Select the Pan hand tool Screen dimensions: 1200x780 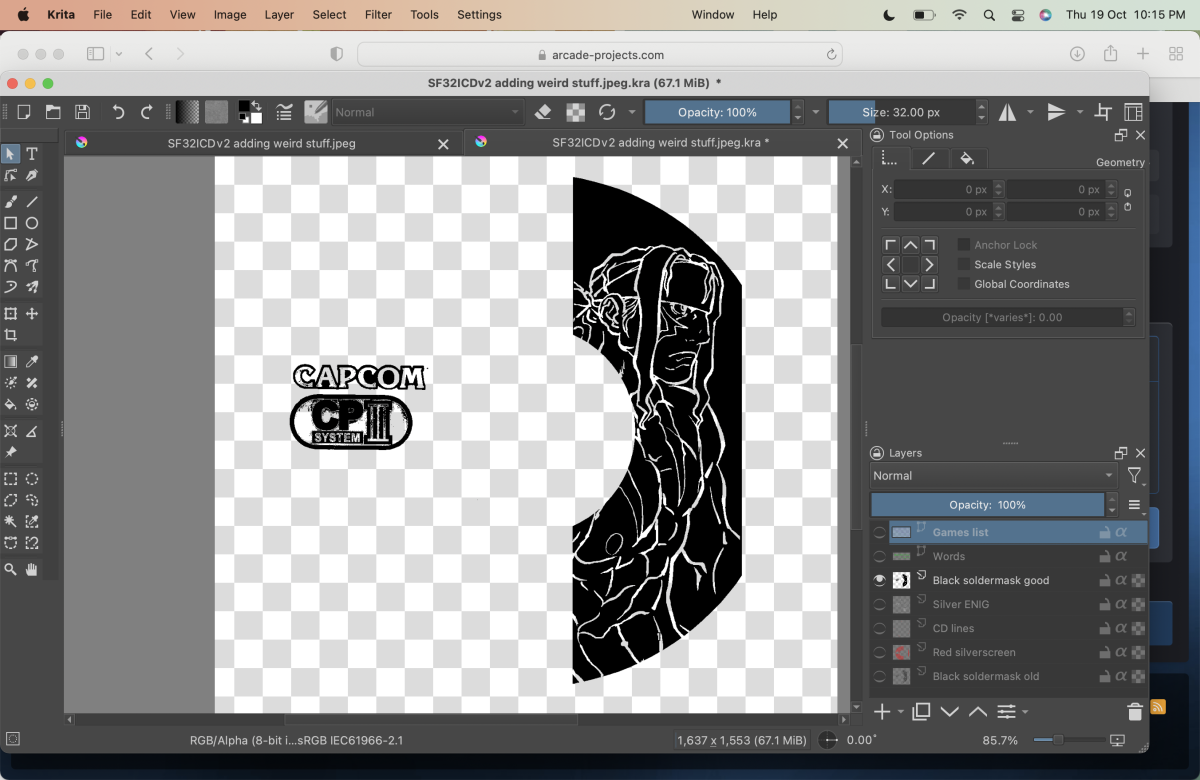click(32, 569)
